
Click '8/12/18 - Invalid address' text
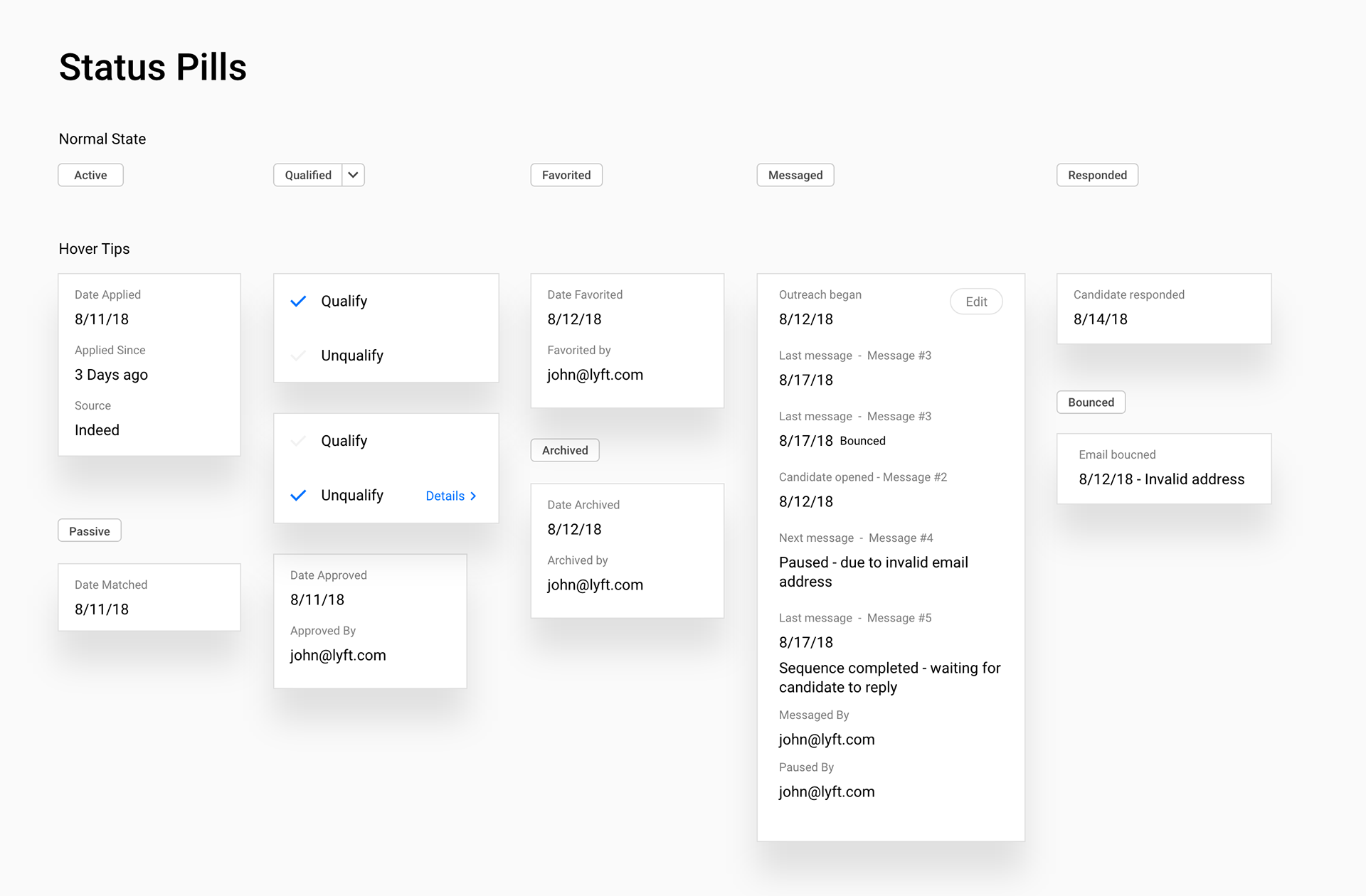click(1162, 479)
